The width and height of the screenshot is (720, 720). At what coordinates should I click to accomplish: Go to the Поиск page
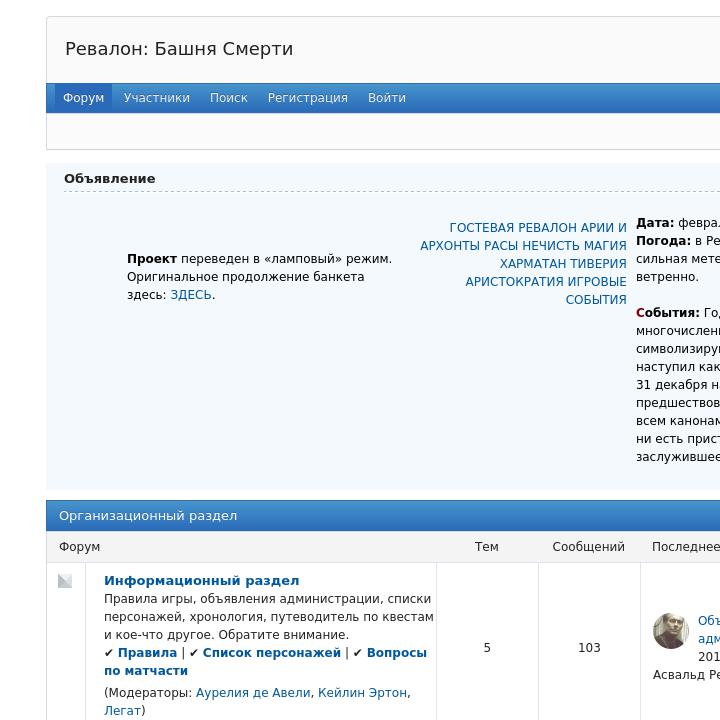tap(229, 98)
